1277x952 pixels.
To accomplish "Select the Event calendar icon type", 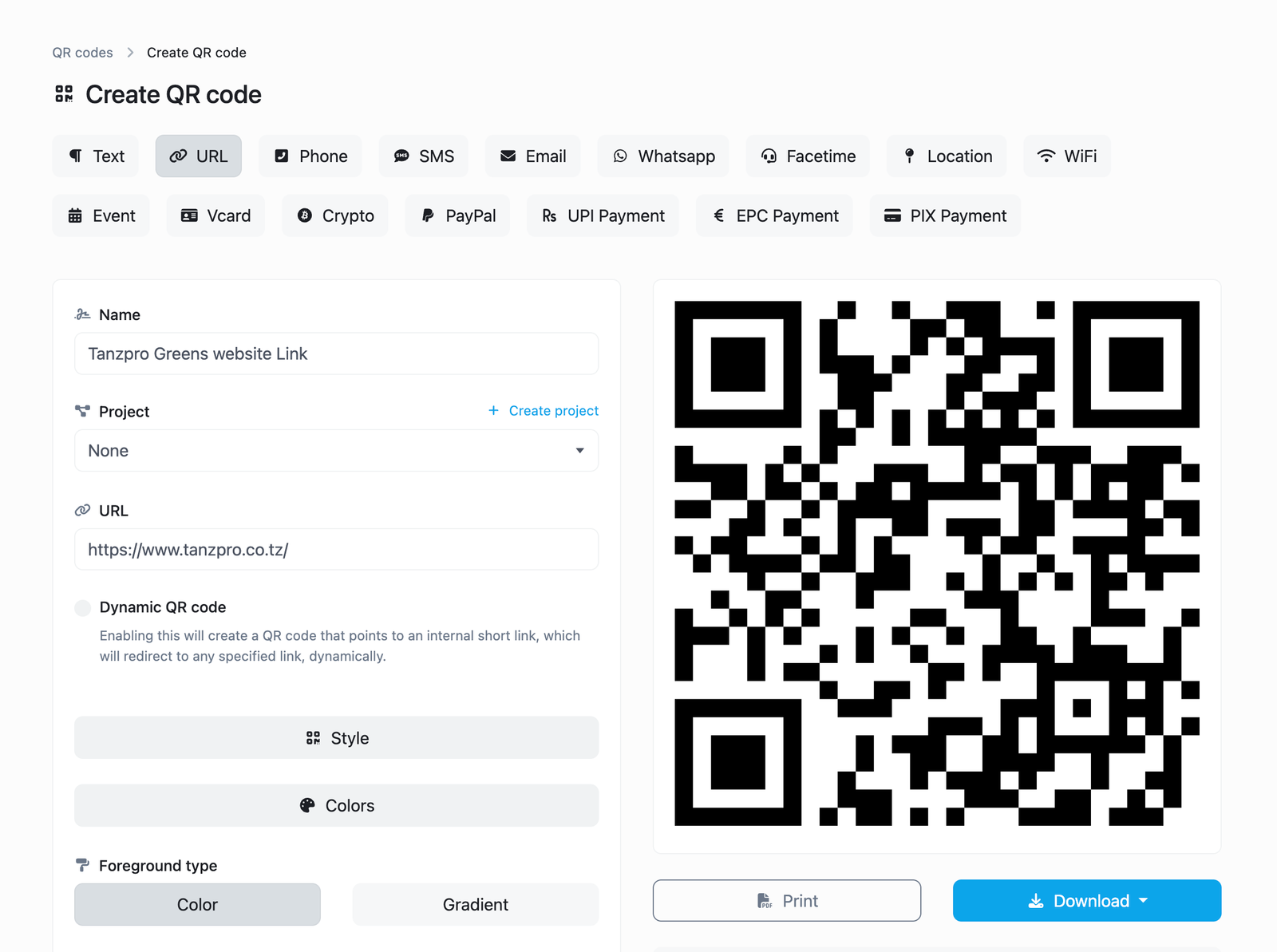I will pos(75,215).
